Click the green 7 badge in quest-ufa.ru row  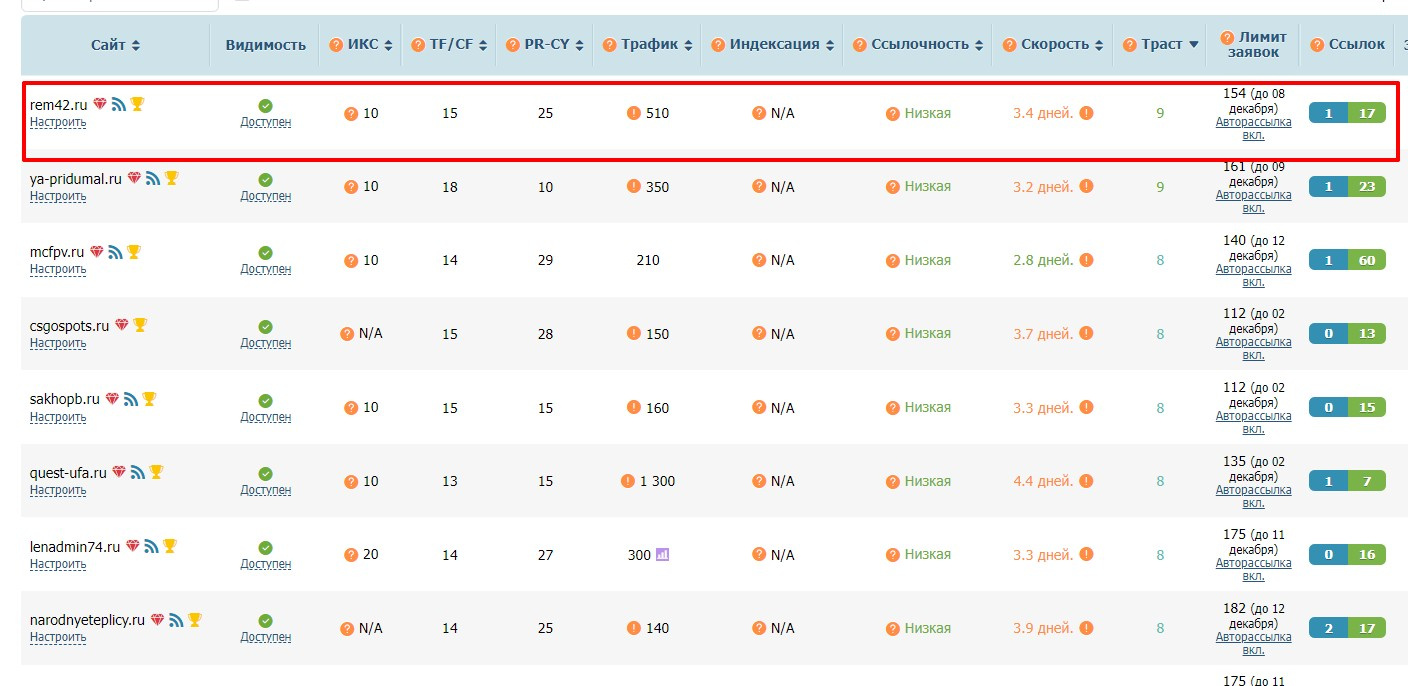click(1367, 481)
